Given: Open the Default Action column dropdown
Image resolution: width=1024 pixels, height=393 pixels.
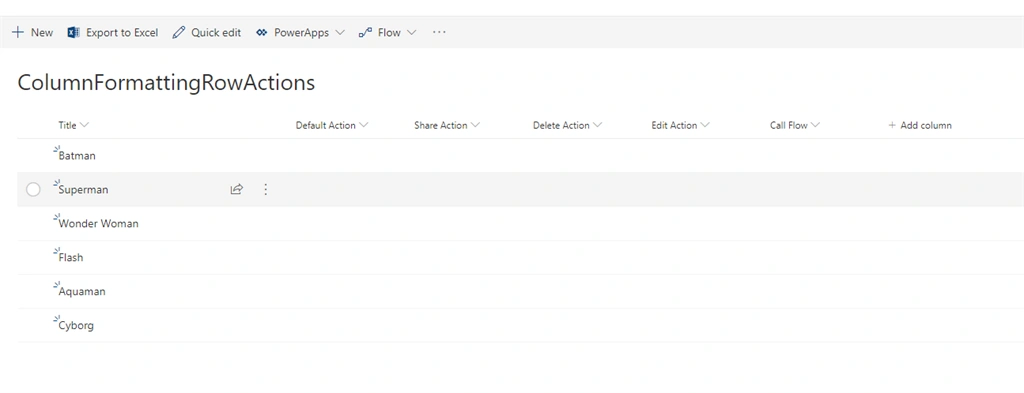Looking at the screenshot, I should [x=364, y=125].
